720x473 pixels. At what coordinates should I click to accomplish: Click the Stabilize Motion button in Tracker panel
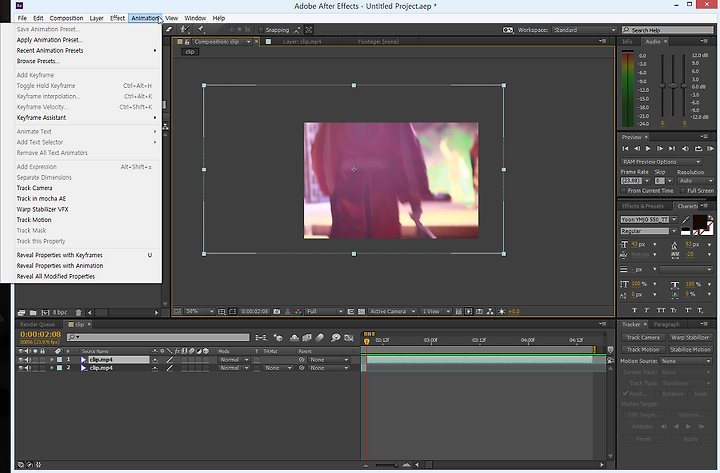click(x=690, y=349)
